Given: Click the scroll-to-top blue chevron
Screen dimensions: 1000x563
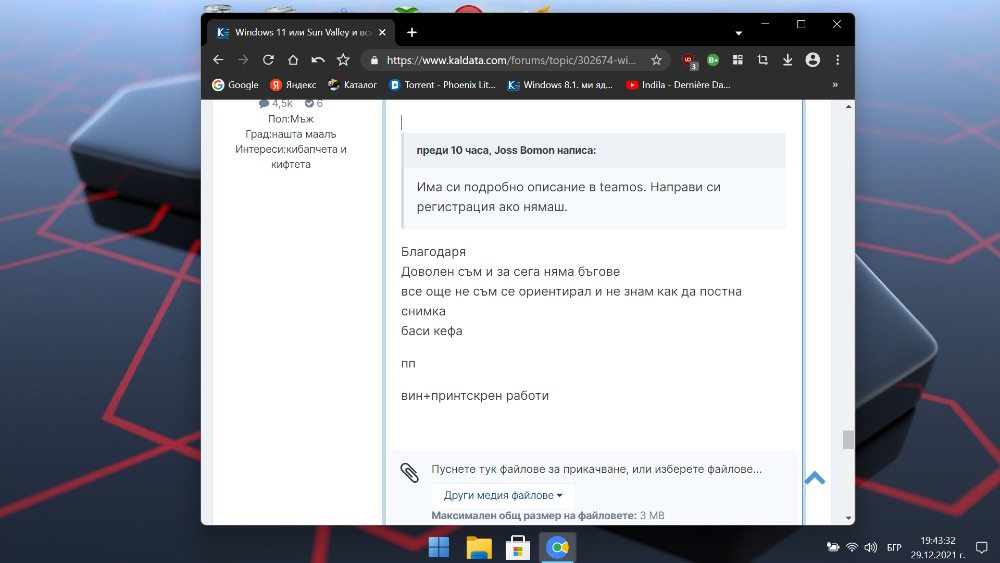Looking at the screenshot, I should pos(815,478).
